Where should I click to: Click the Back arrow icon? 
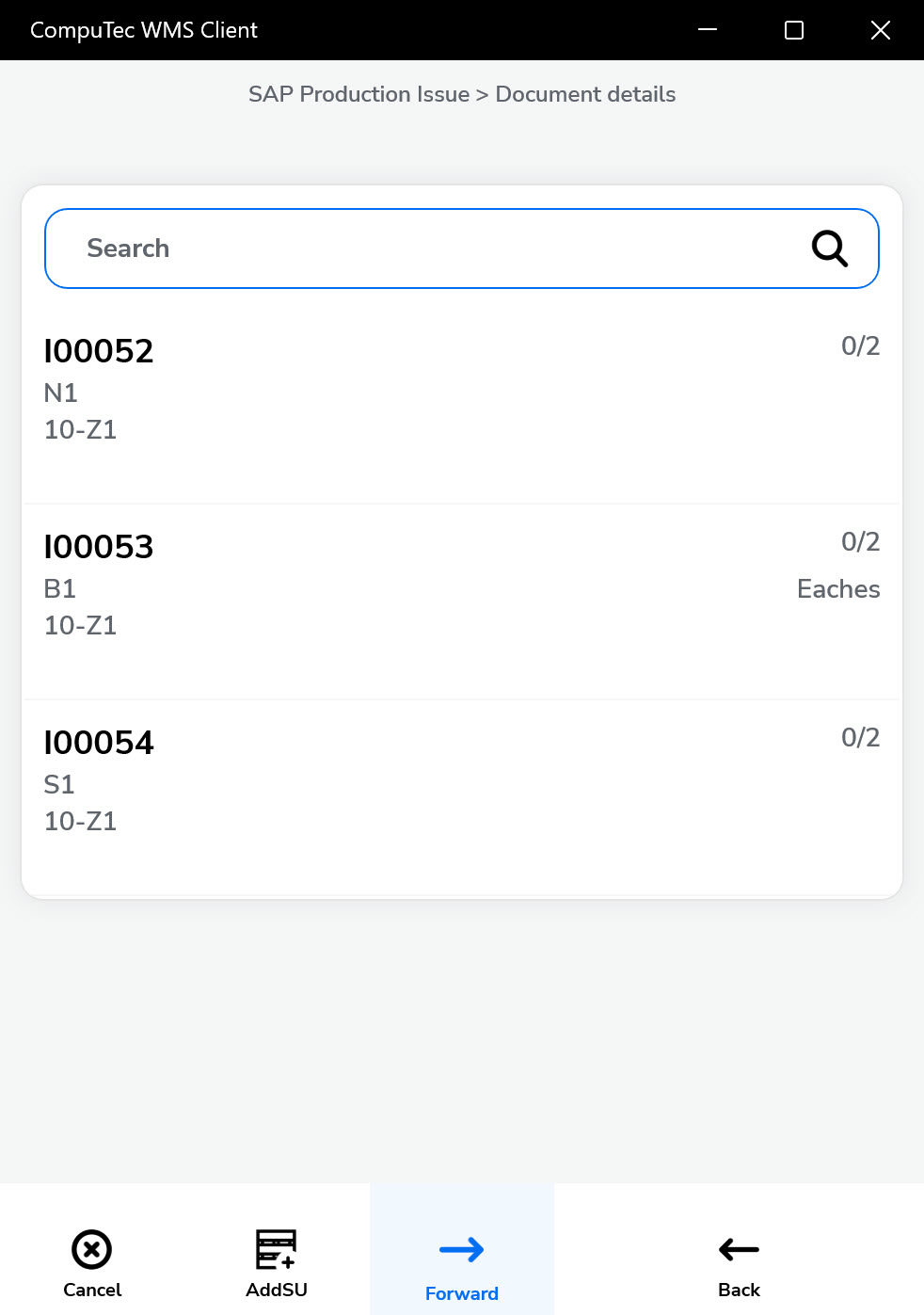click(x=739, y=1249)
